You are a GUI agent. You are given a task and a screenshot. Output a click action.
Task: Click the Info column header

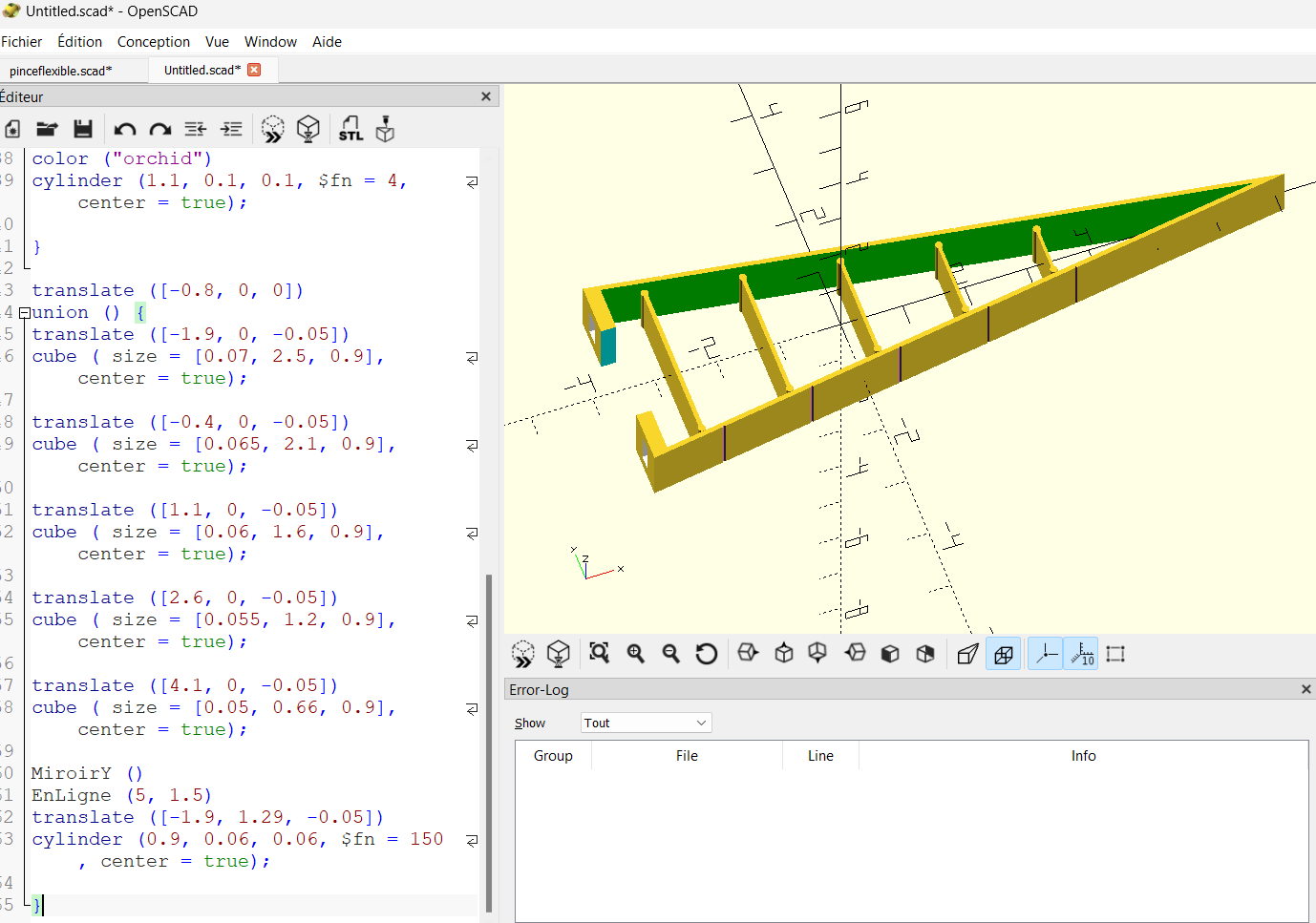point(1083,756)
